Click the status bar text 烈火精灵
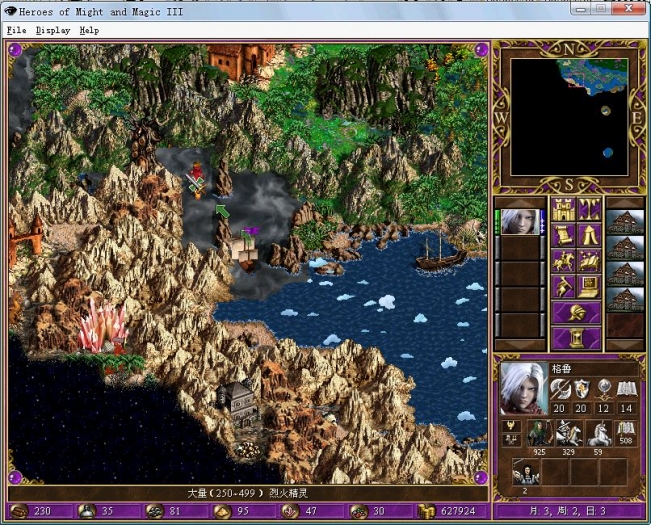 coord(289,493)
